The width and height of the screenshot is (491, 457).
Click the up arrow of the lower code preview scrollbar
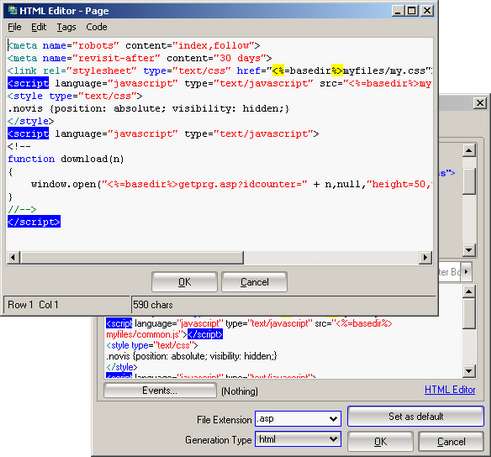(469, 292)
